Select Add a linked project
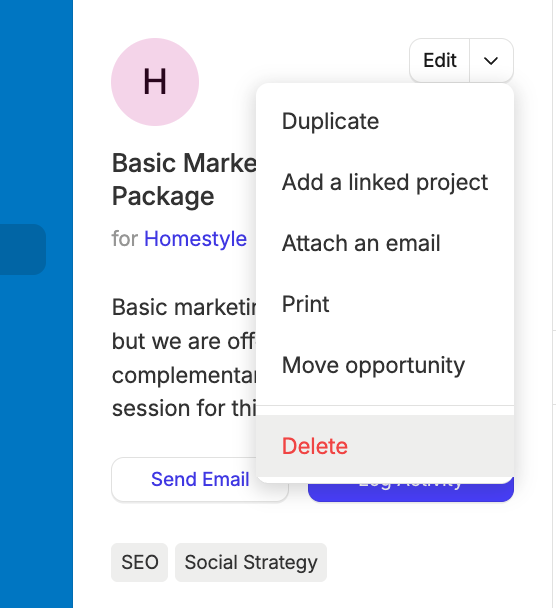Image resolution: width=556 pixels, height=608 pixels. tap(385, 182)
